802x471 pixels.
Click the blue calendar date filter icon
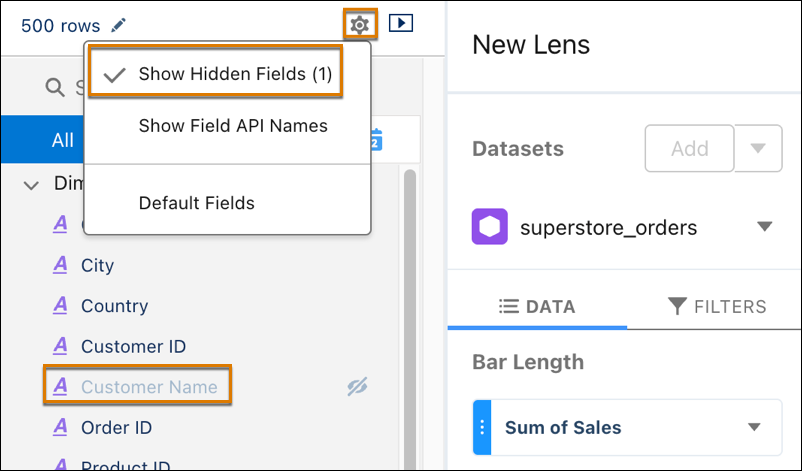pos(376,140)
